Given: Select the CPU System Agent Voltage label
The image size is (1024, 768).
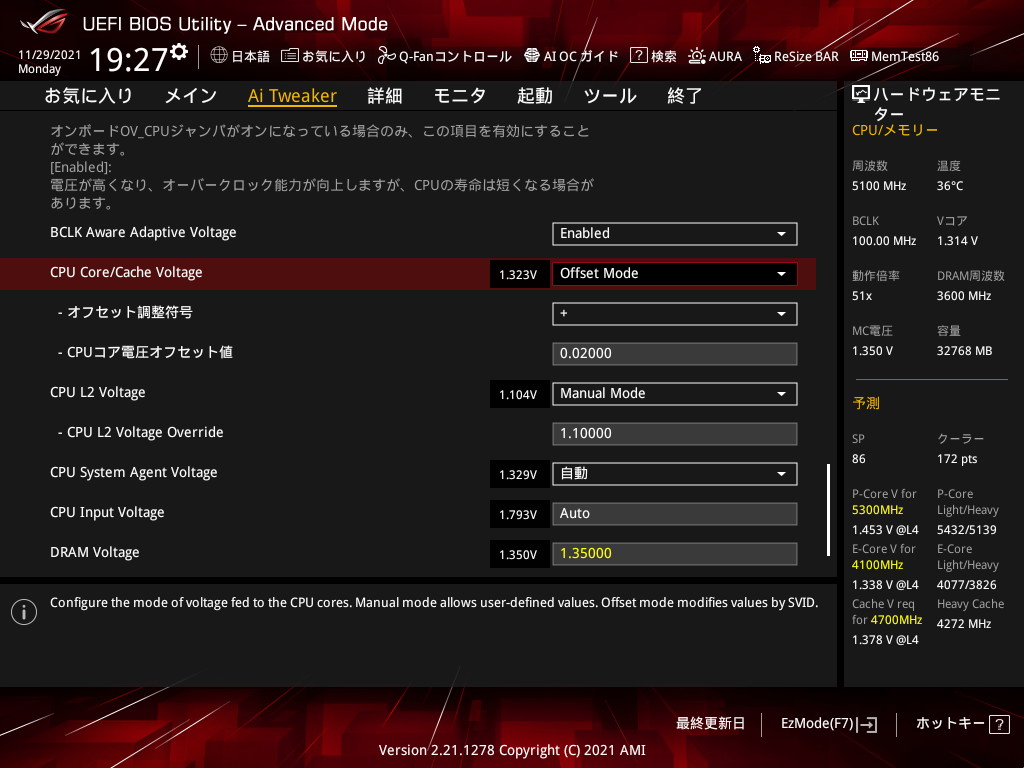Looking at the screenshot, I should click(134, 472).
